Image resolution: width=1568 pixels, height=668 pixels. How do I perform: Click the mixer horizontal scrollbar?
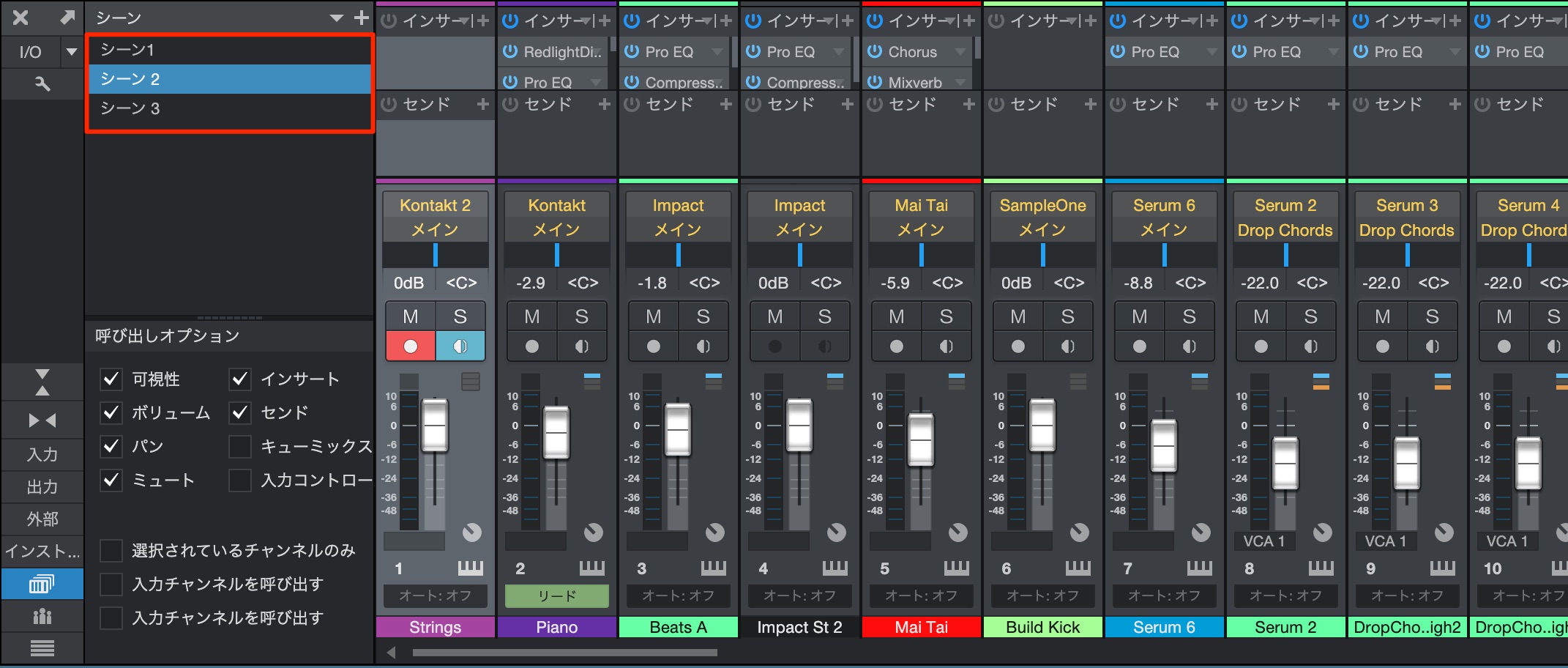564,652
